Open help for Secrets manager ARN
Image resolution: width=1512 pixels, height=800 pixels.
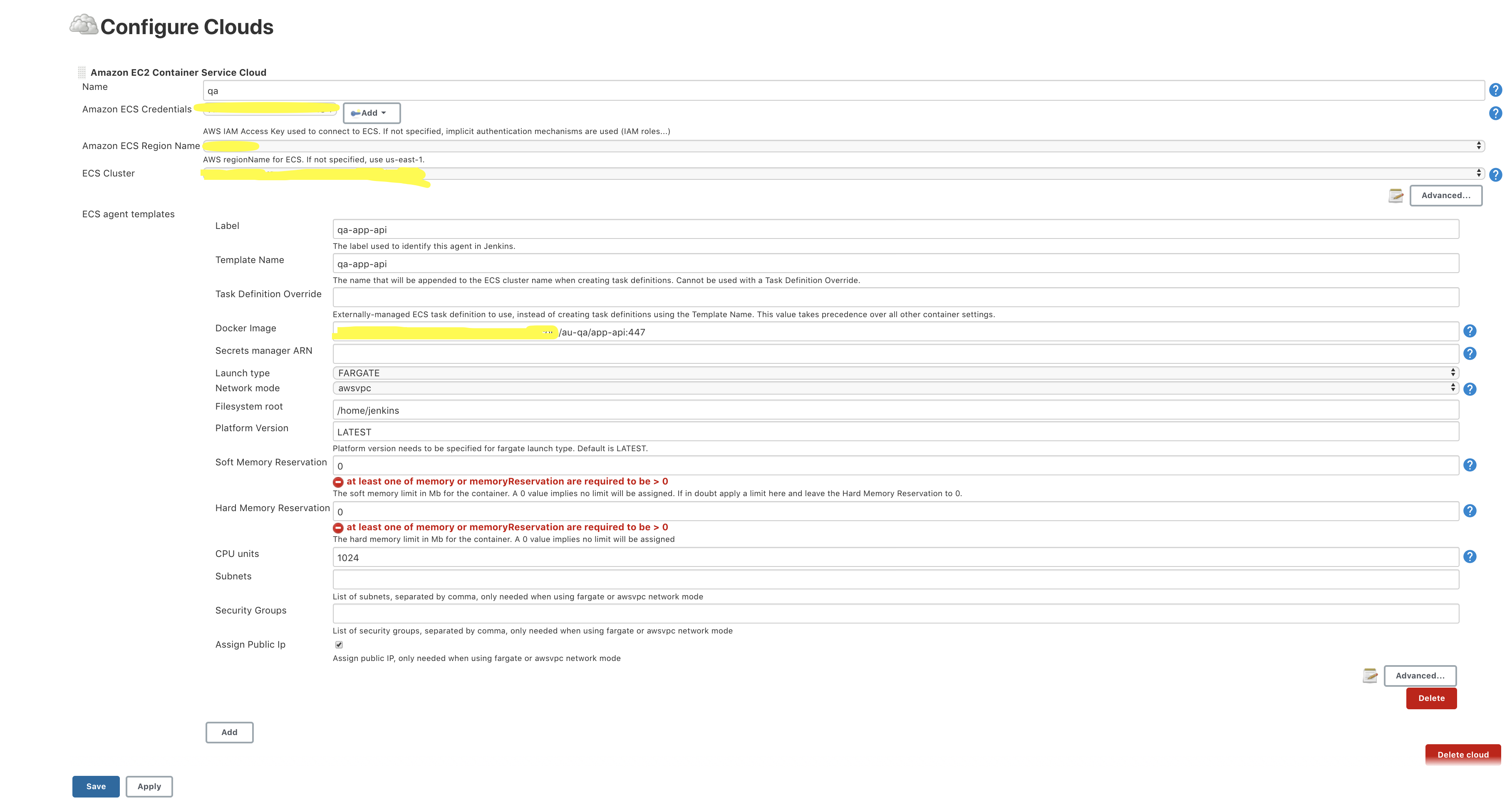1470,354
